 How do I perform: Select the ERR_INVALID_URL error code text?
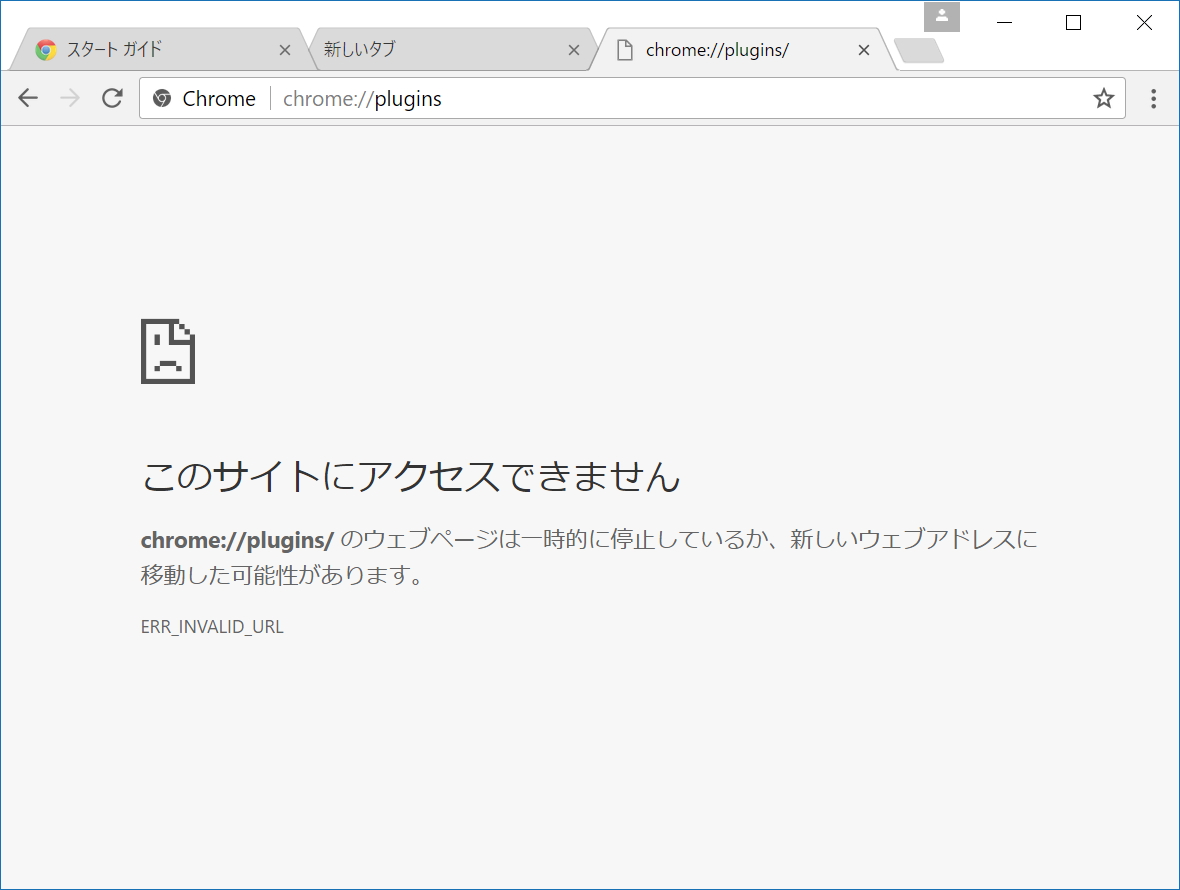coord(211,627)
